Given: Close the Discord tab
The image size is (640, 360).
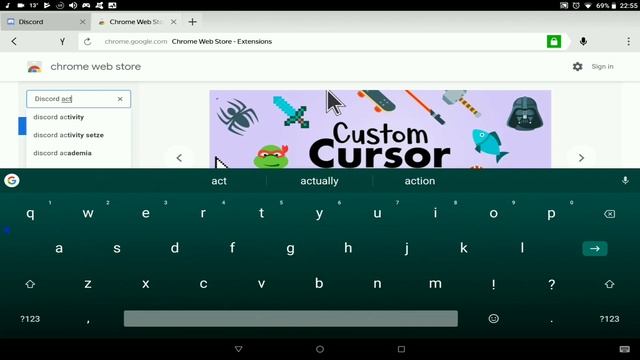Looking at the screenshot, I should 82,22.
